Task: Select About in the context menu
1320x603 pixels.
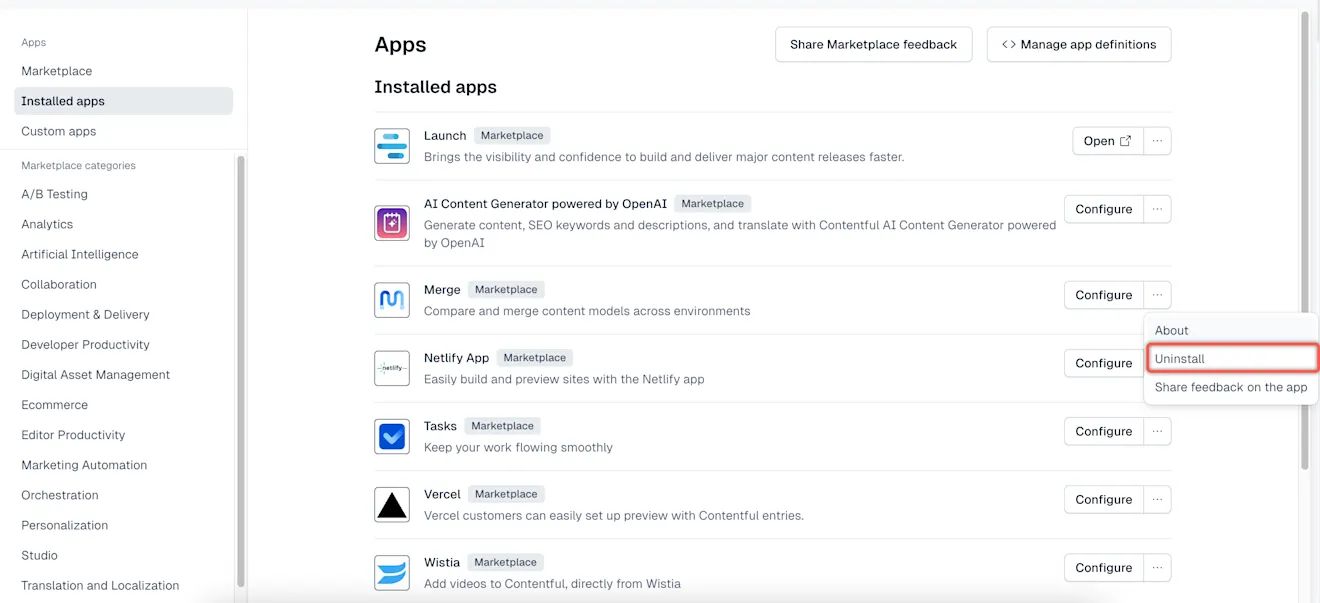Action: pos(1231,330)
